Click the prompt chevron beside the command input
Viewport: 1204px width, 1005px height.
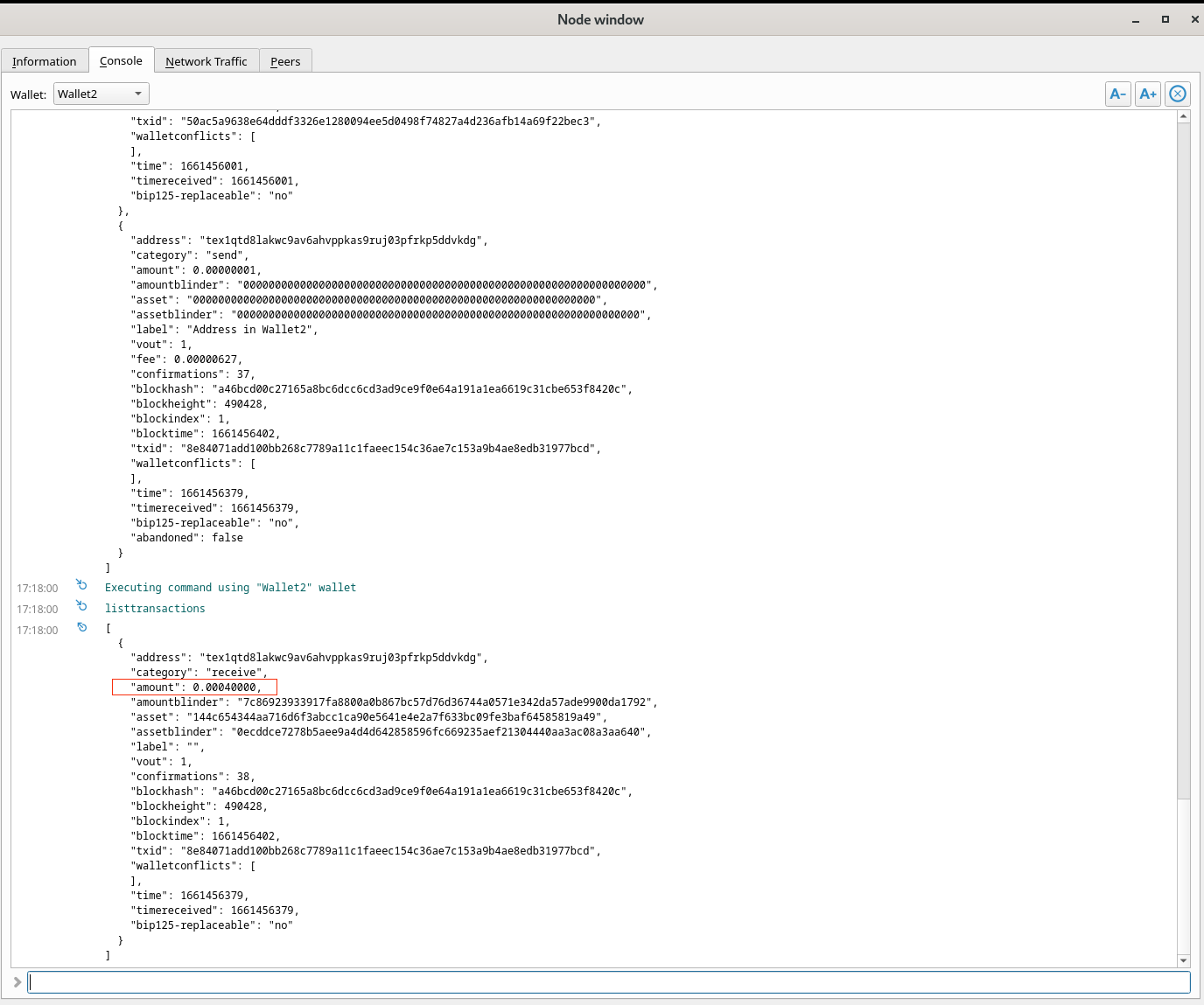click(17, 981)
